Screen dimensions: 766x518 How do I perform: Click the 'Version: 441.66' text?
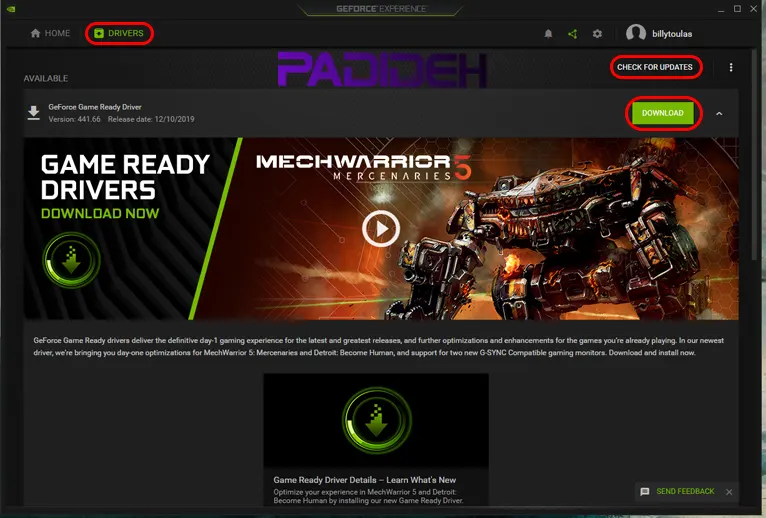(x=74, y=119)
